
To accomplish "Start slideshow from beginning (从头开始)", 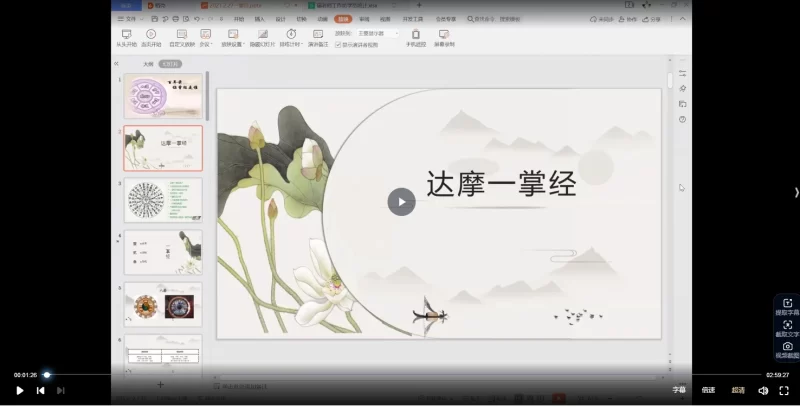I will [126, 37].
